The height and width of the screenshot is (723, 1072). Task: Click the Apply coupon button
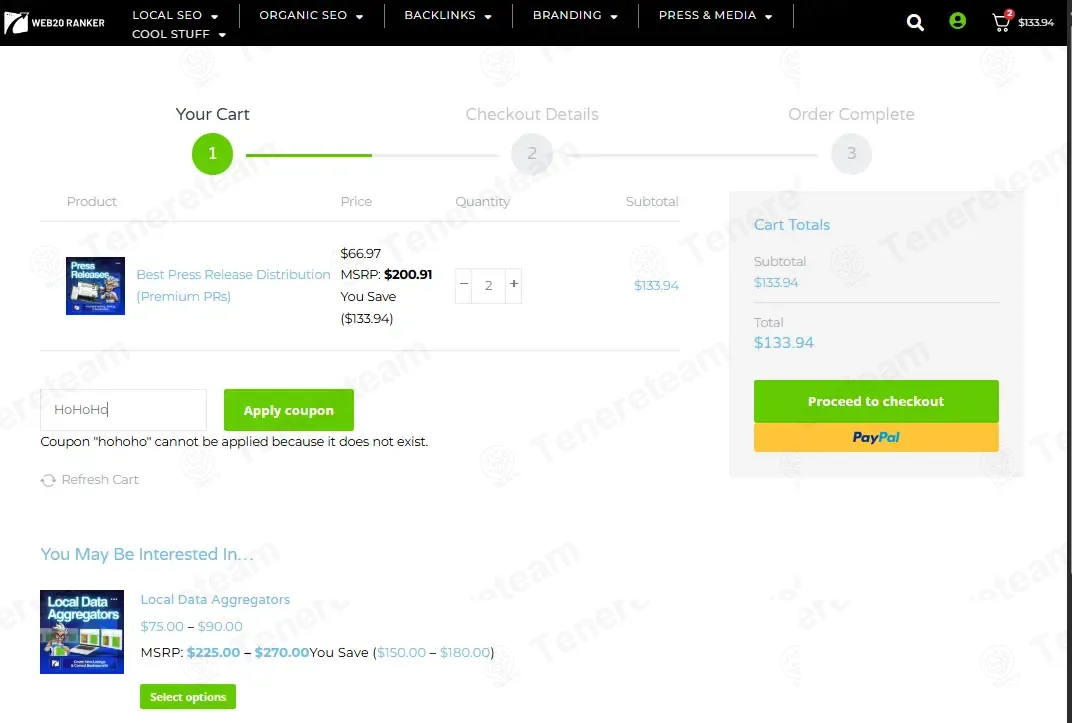point(289,410)
